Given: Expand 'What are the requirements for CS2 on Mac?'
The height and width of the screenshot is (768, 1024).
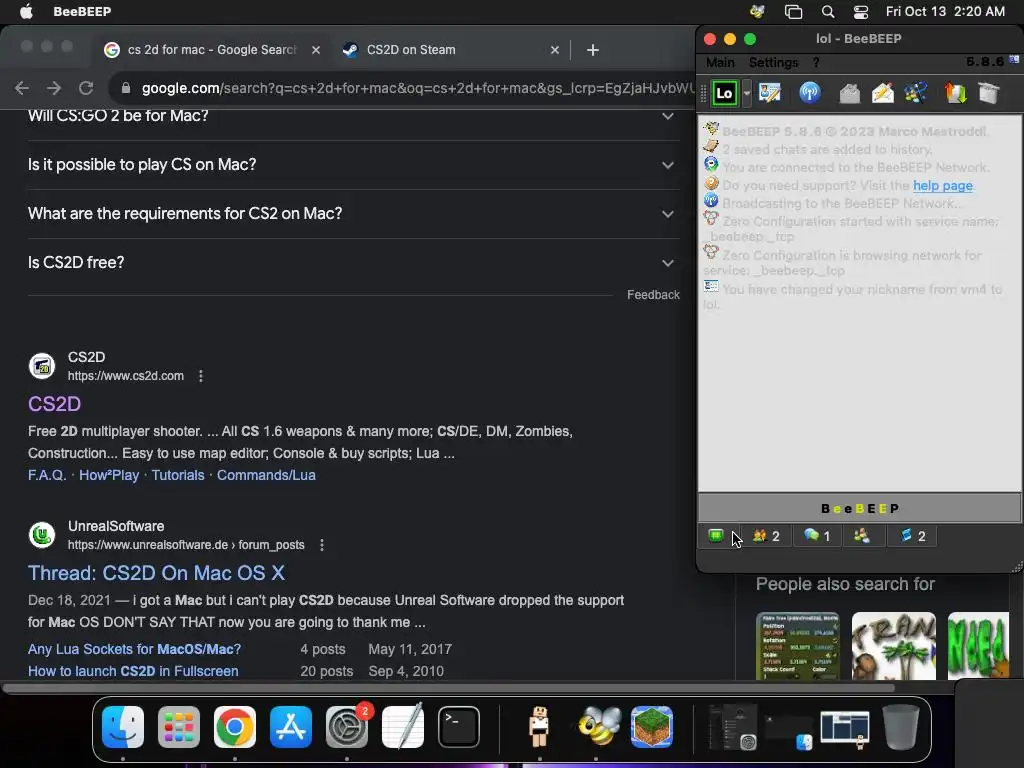Looking at the screenshot, I should (x=351, y=214).
